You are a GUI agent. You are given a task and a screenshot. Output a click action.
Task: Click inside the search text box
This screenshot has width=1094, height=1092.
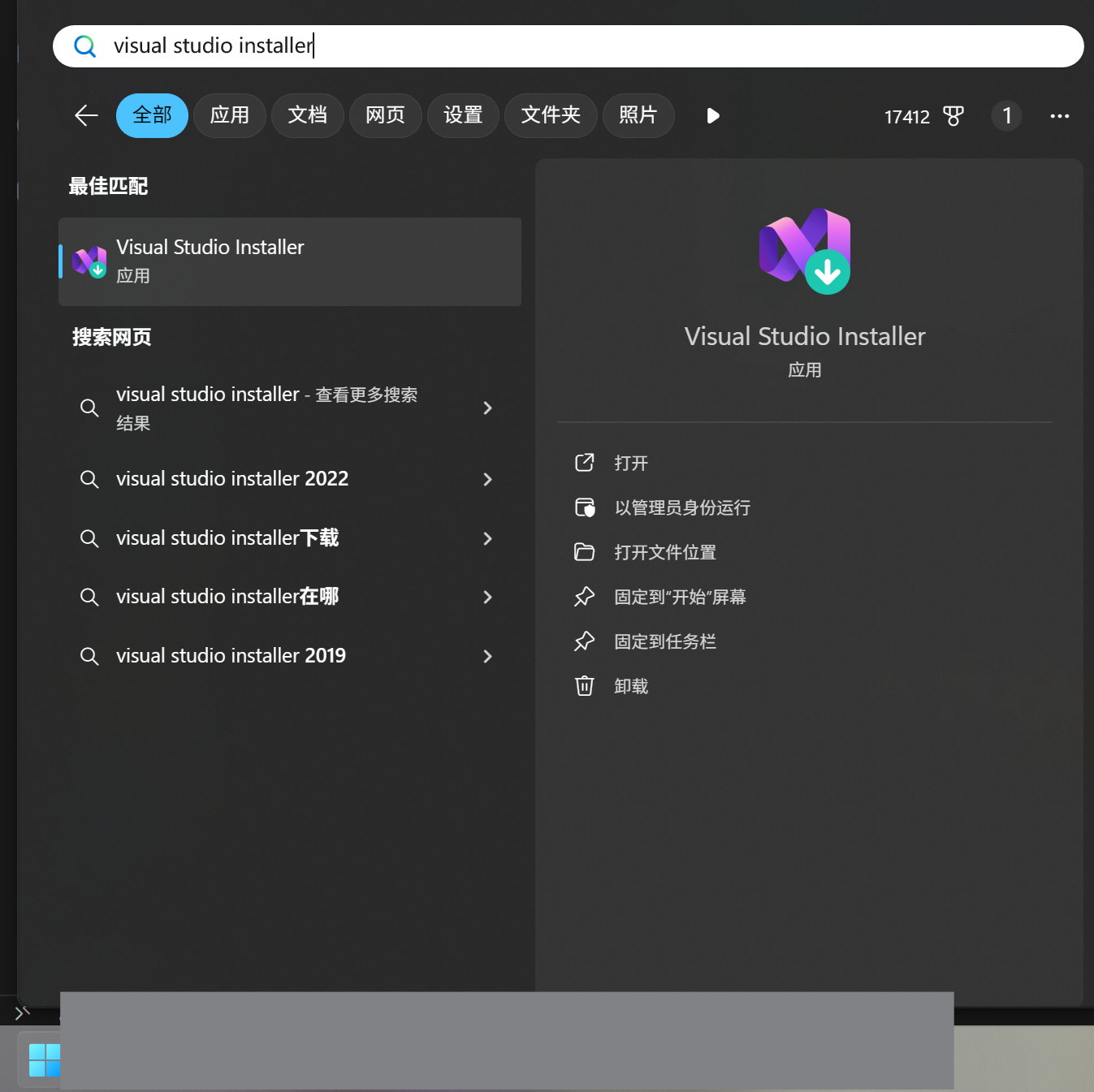pos(569,46)
